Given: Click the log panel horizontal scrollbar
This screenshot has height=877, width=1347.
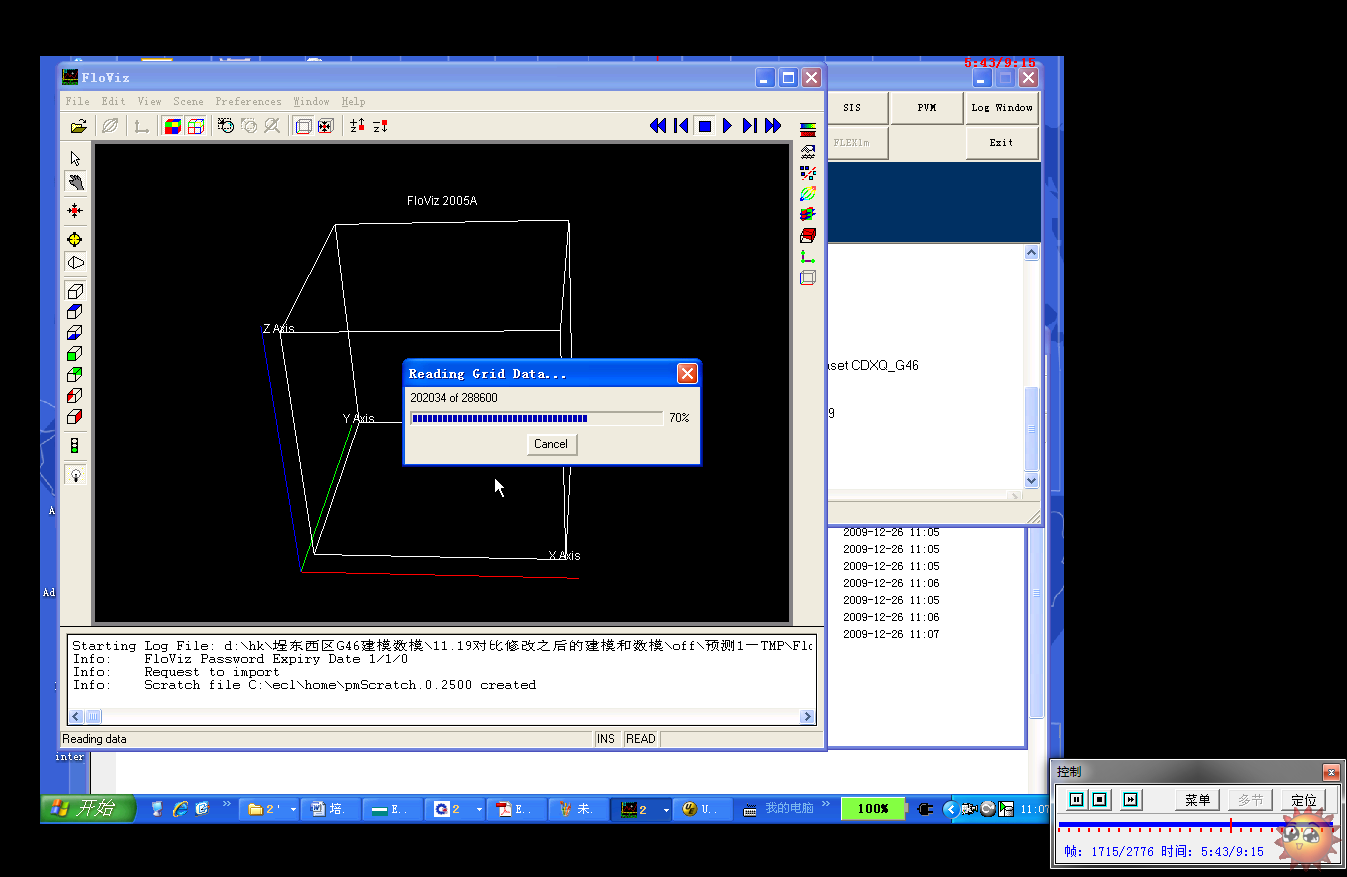Looking at the screenshot, I should pyautogui.click(x=442, y=716).
